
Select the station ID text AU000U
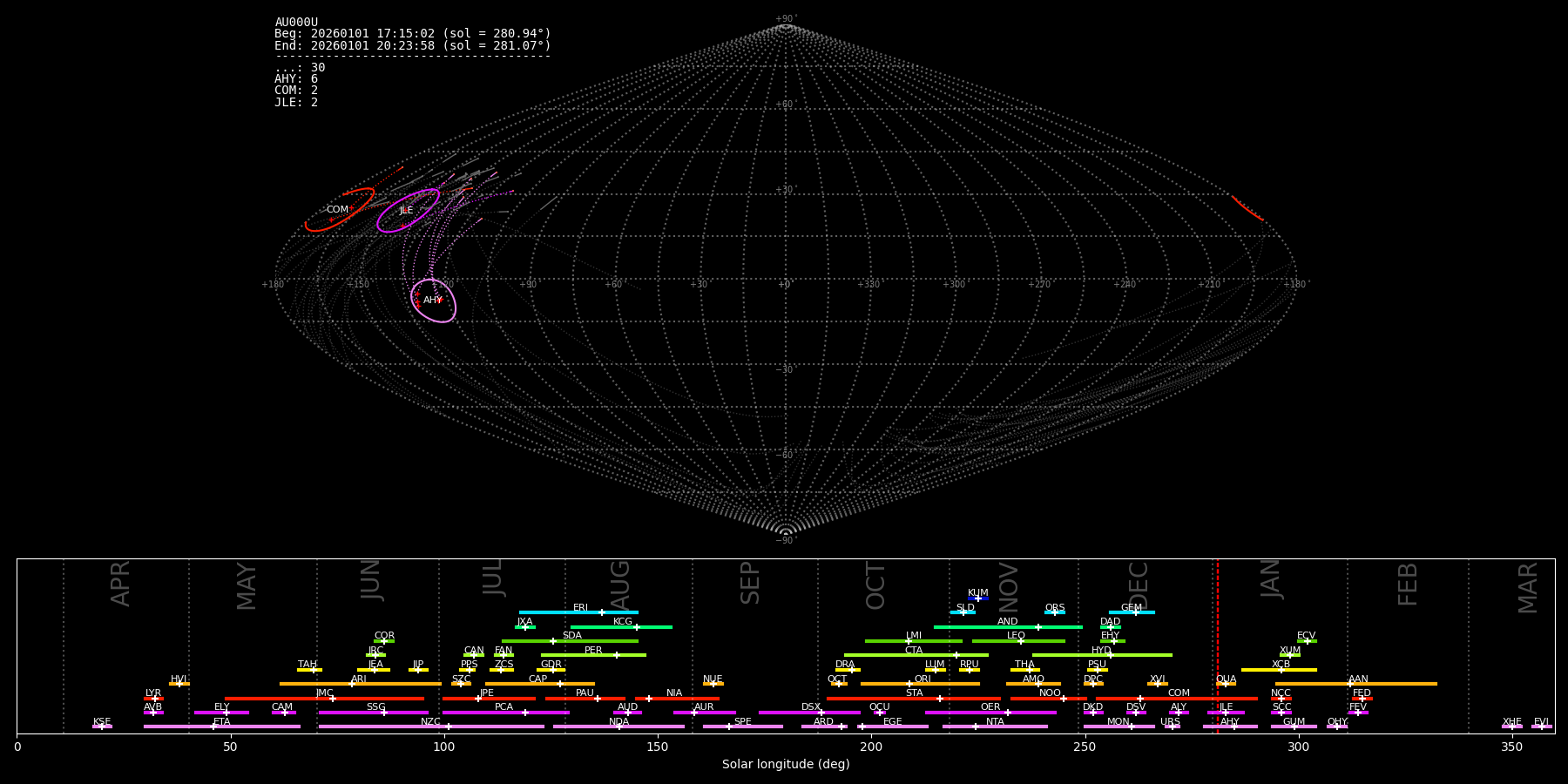[x=296, y=23]
